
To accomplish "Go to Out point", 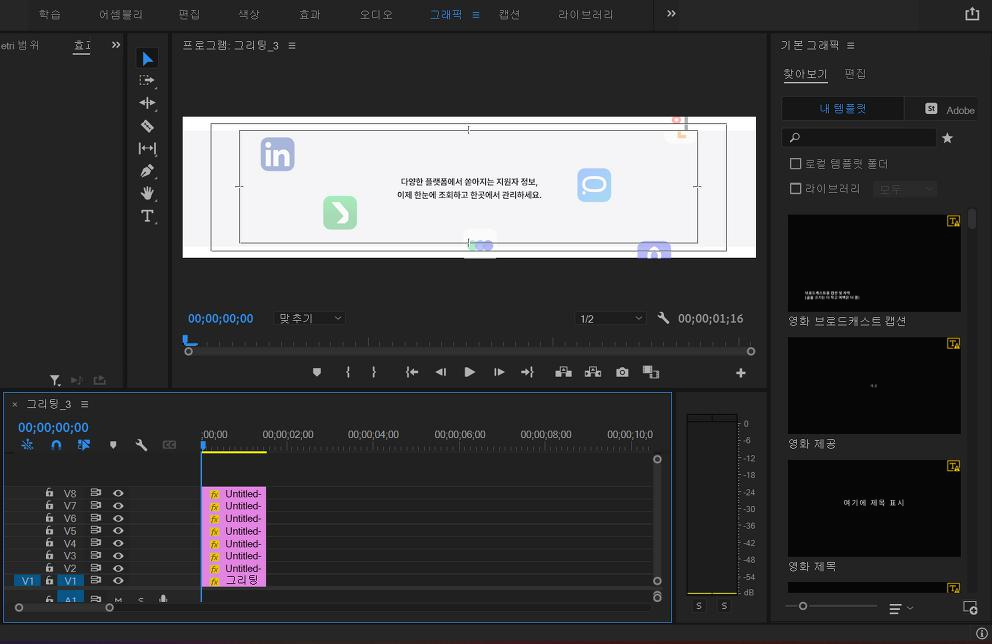I will (x=527, y=373).
